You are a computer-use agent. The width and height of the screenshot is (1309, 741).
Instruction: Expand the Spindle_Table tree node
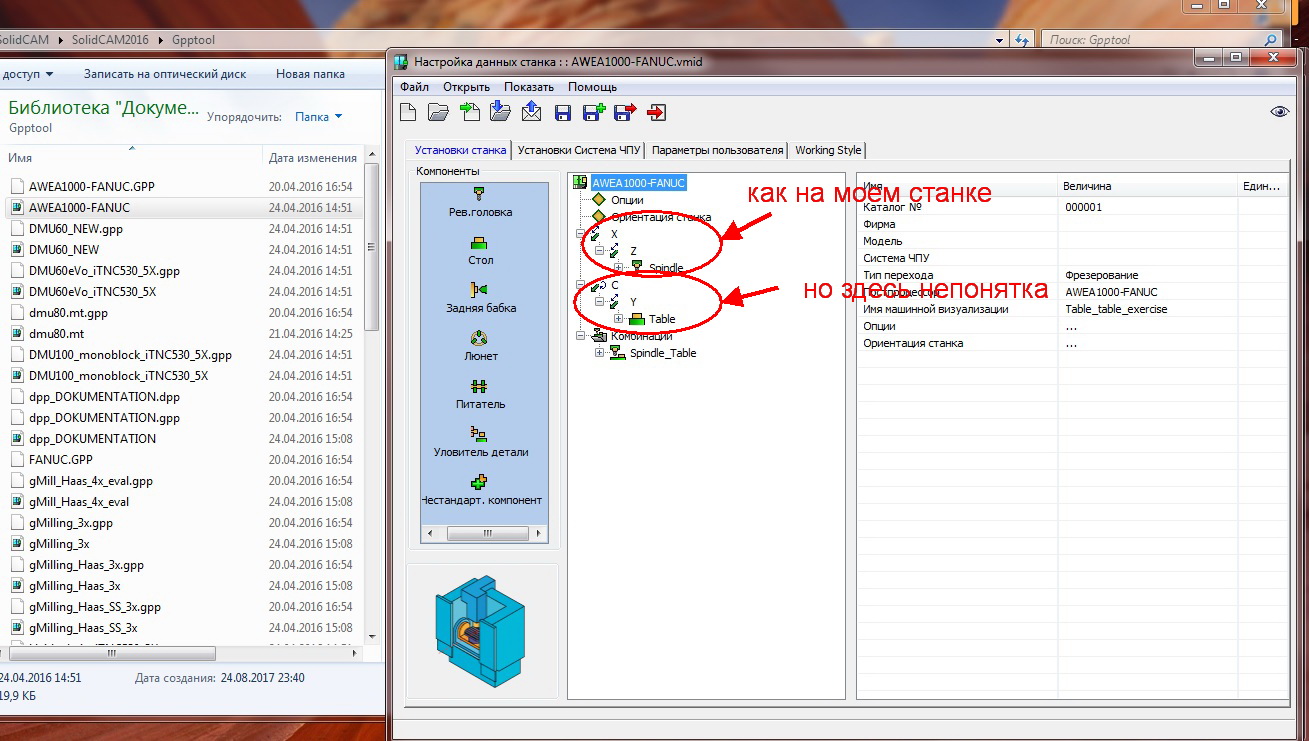(600, 353)
